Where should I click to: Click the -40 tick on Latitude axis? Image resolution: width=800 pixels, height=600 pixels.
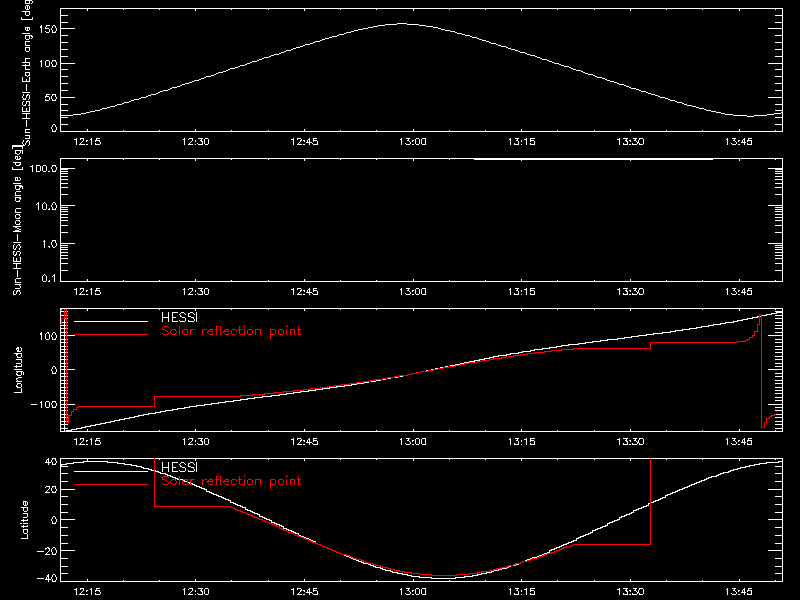pyautogui.click(x=47, y=578)
